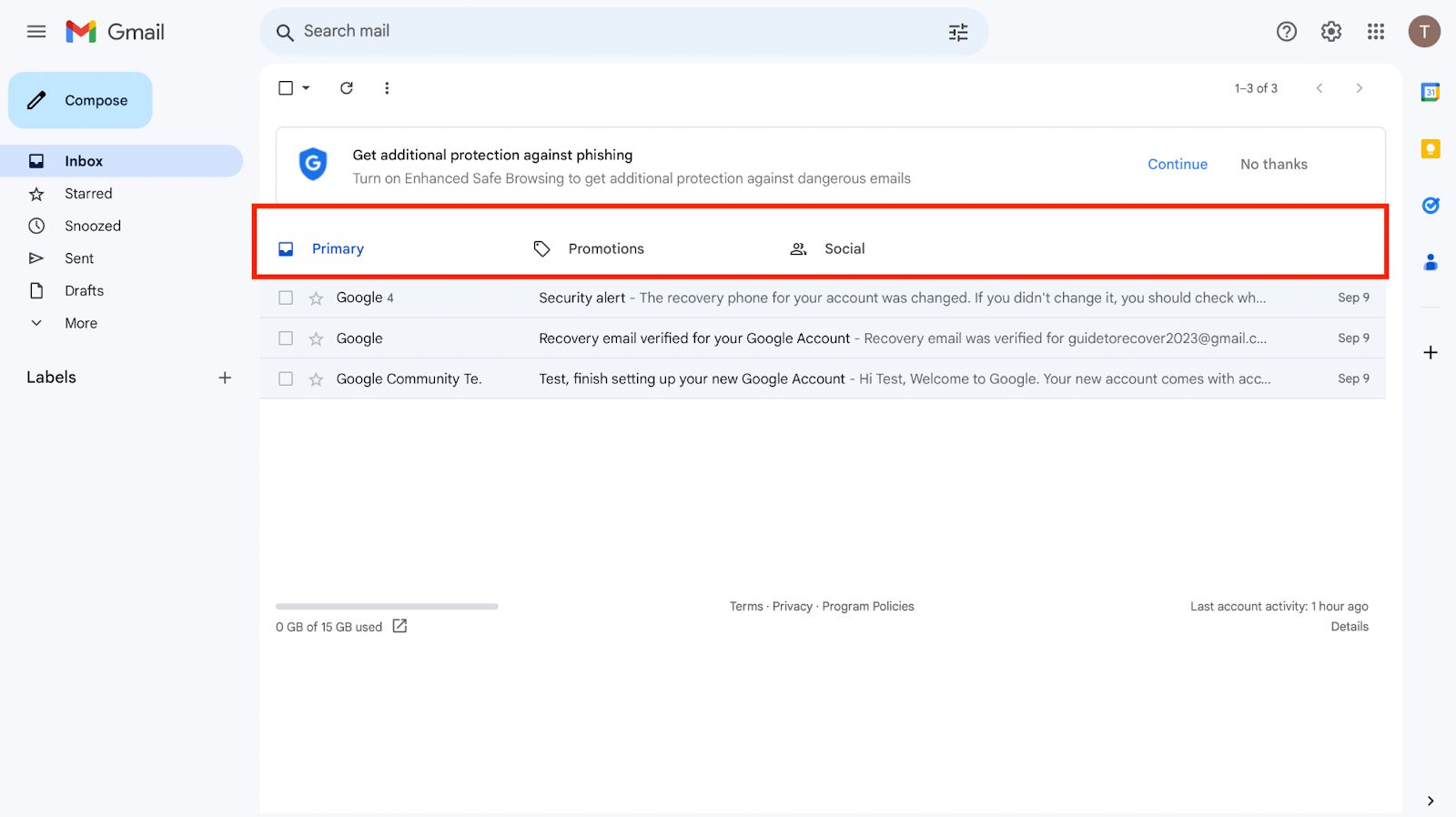
Task: Click the refresh mail icon
Action: click(x=347, y=88)
